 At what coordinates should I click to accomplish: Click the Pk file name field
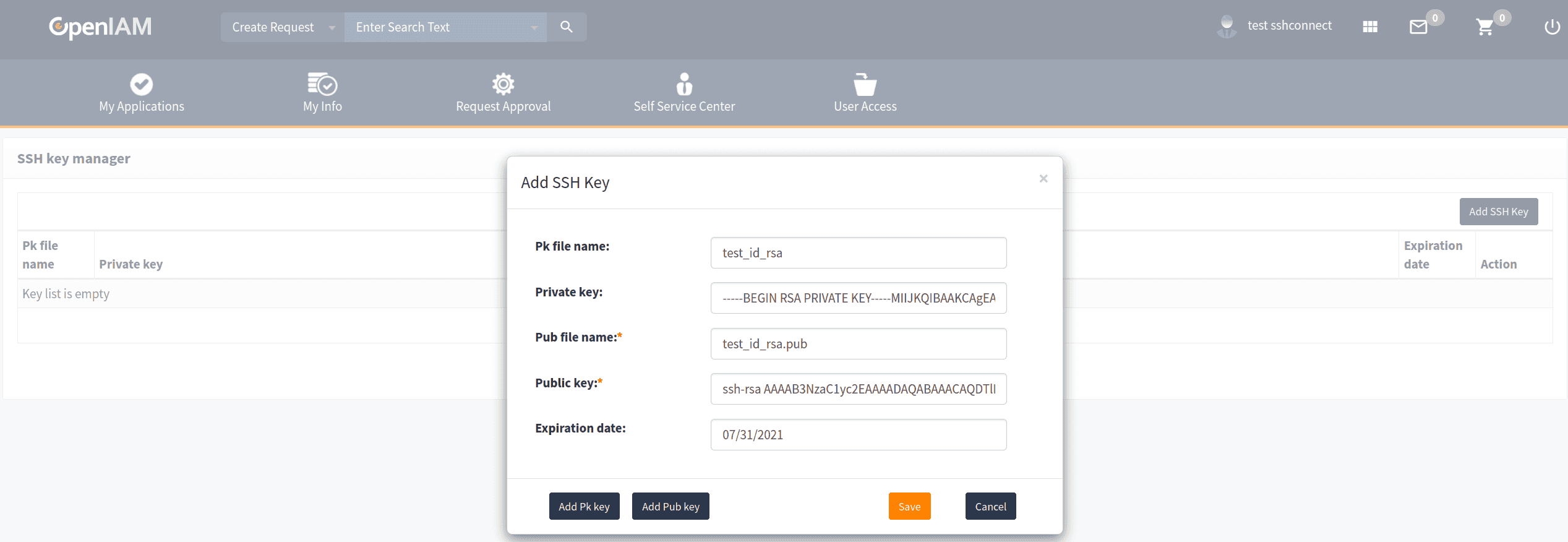858,253
